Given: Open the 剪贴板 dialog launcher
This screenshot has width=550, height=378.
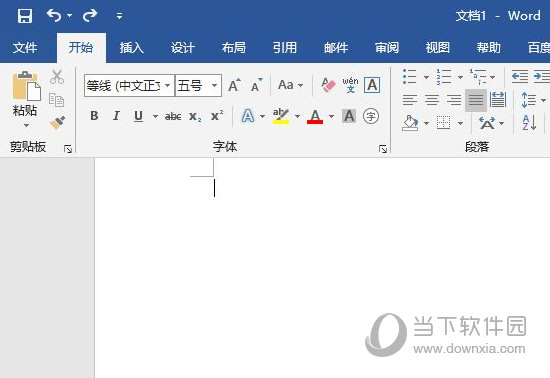Looking at the screenshot, I should click(68, 149).
